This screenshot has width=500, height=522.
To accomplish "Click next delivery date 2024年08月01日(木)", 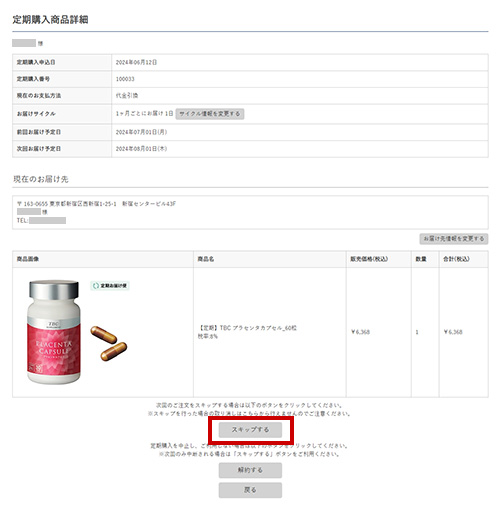I will tap(141, 149).
